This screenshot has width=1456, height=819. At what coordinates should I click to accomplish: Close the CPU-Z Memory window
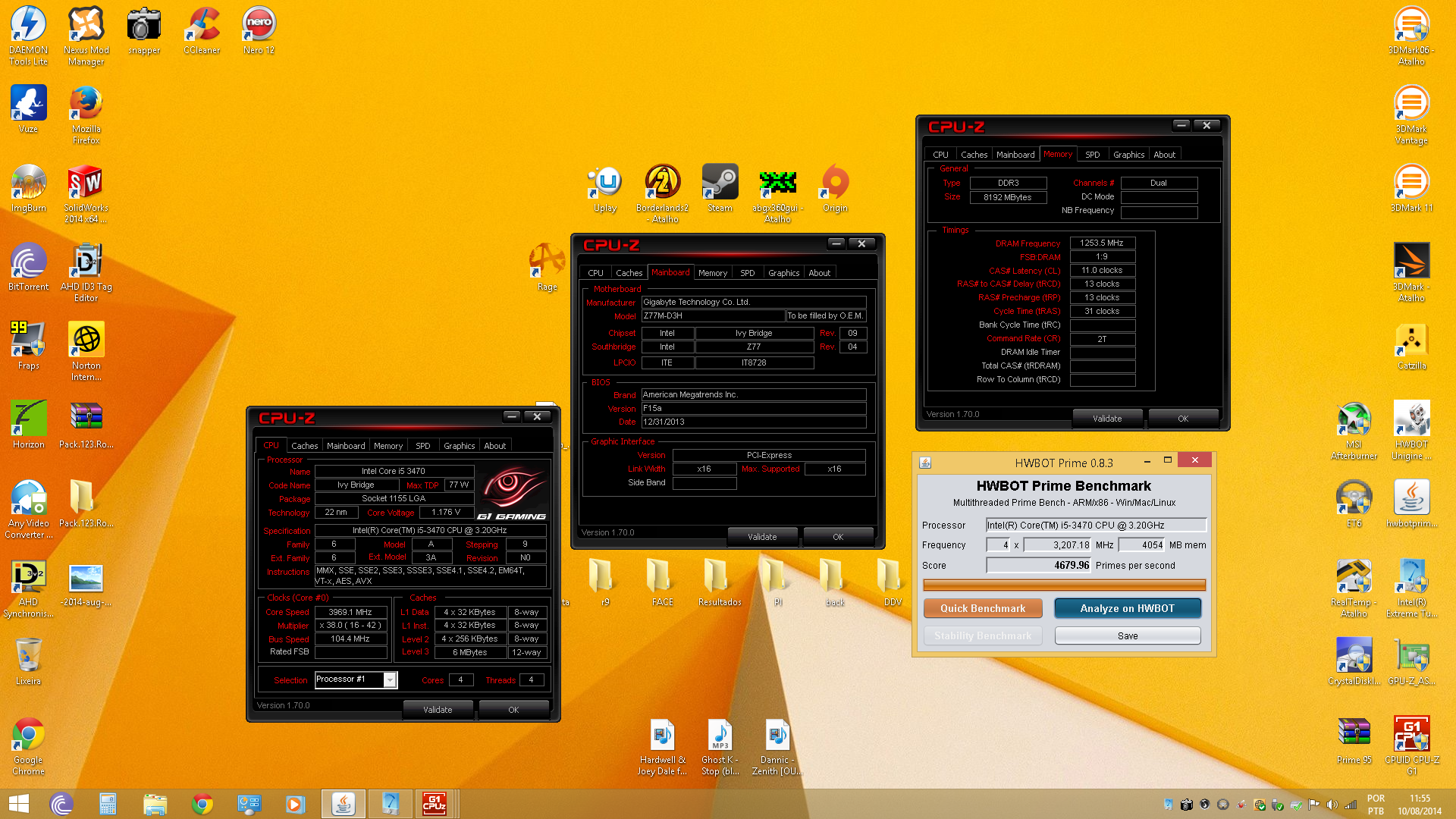(x=1207, y=125)
